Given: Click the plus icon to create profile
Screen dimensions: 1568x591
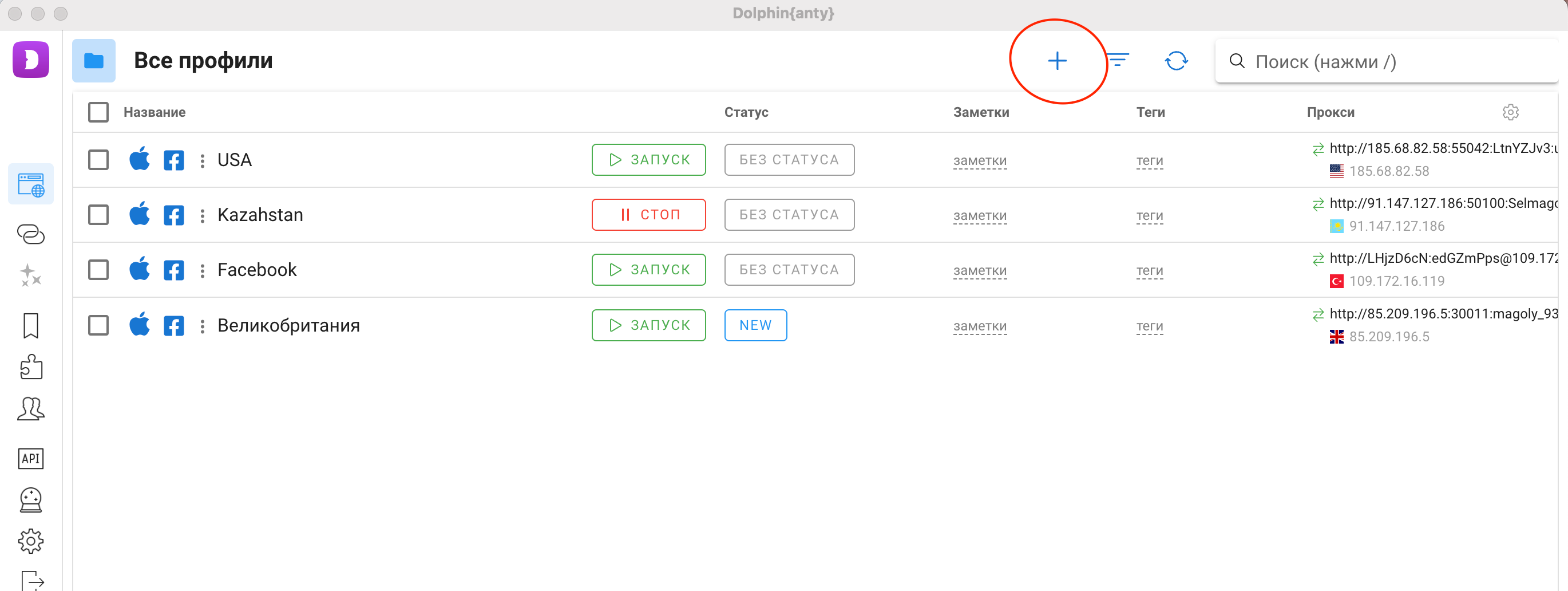Looking at the screenshot, I should pos(1057,61).
